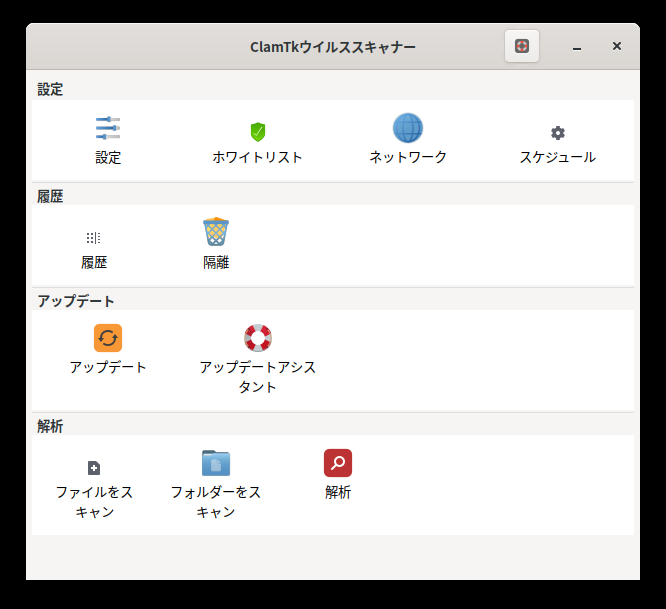Open the アップデートアシスタント lifebuoy icon
666x609 pixels.
[258, 338]
